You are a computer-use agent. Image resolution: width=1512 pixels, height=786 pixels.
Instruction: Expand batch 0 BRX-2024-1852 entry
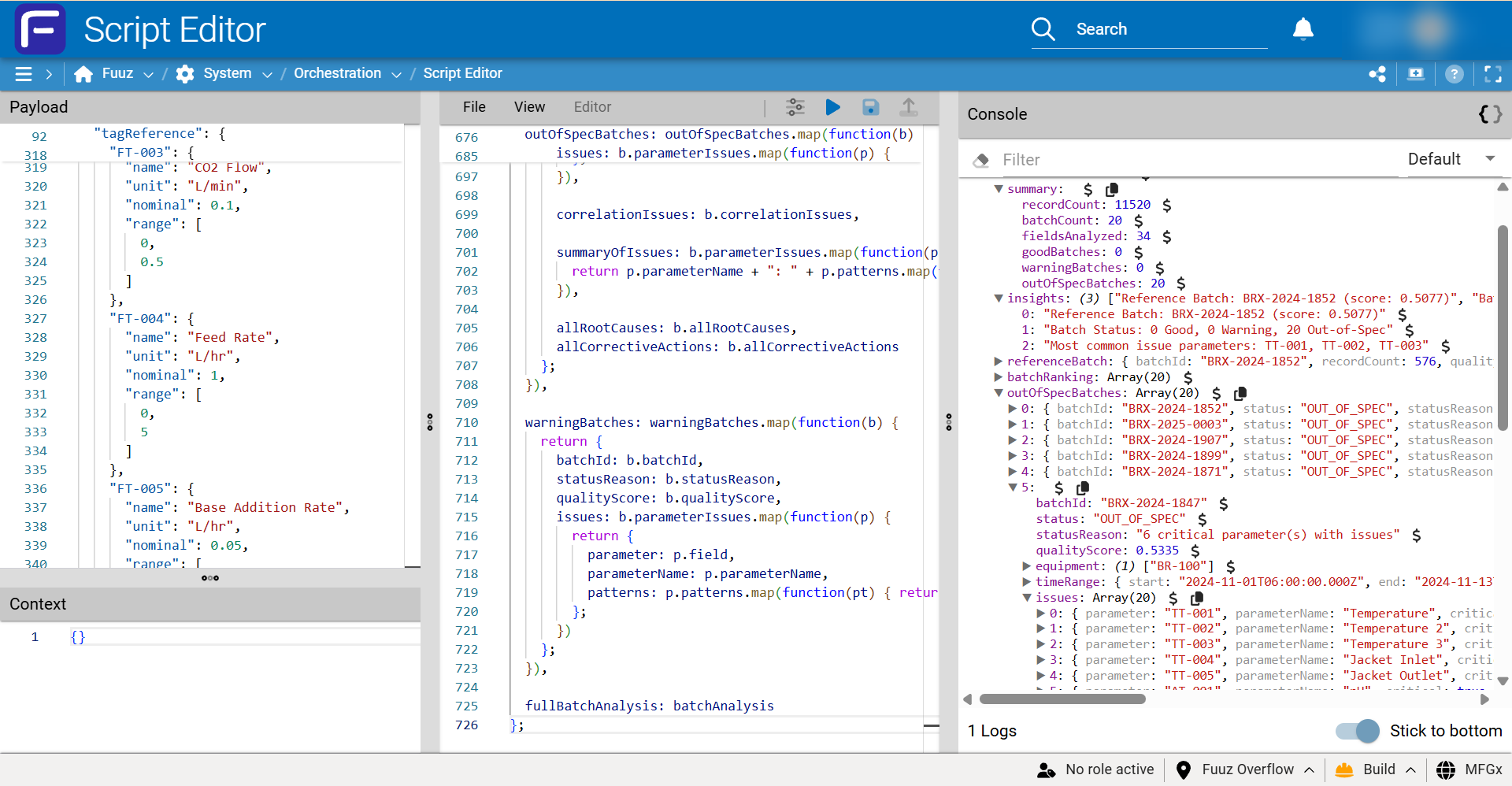coord(1013,409)
